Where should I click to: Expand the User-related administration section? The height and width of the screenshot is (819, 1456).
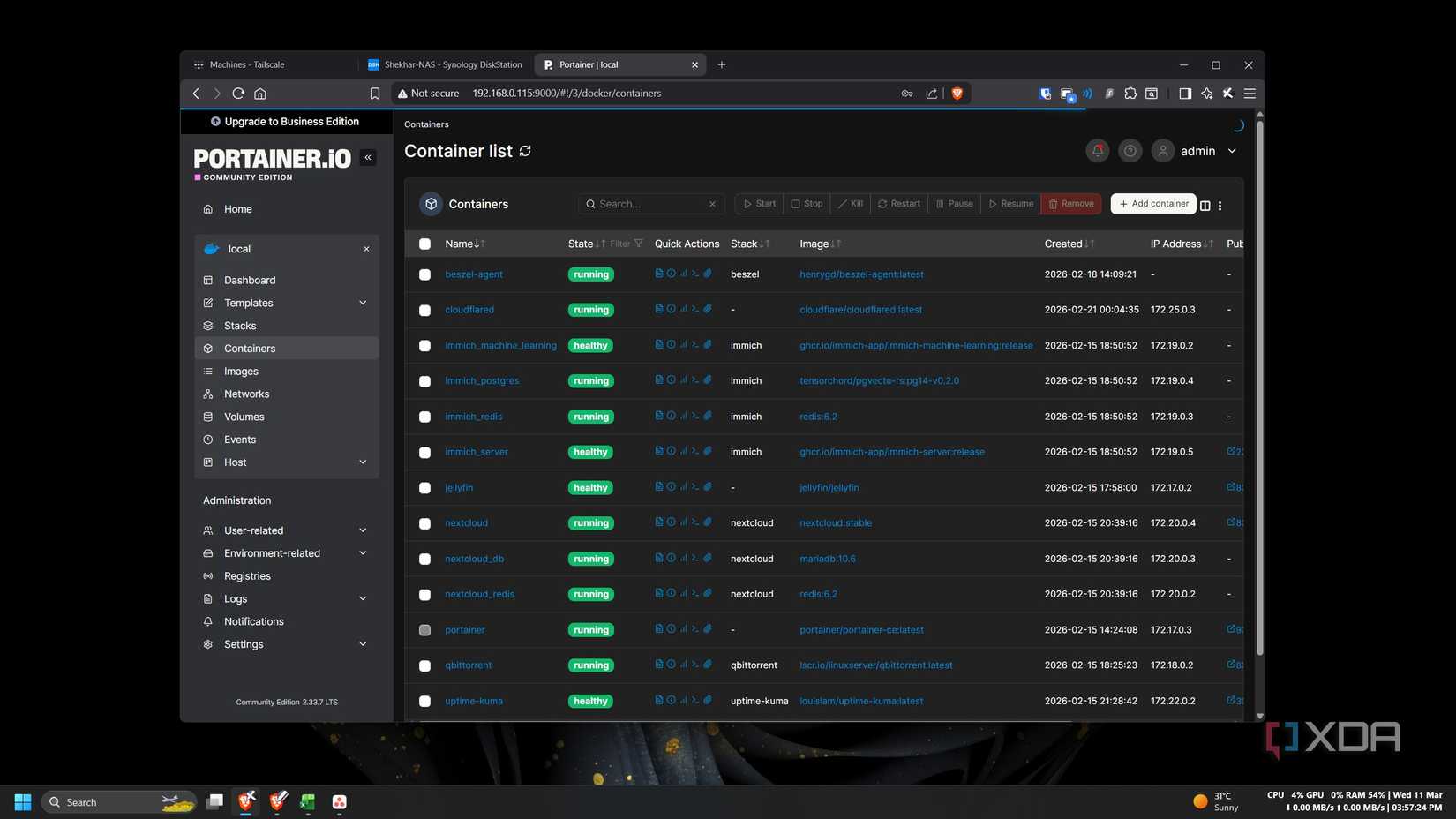point(362,530)
